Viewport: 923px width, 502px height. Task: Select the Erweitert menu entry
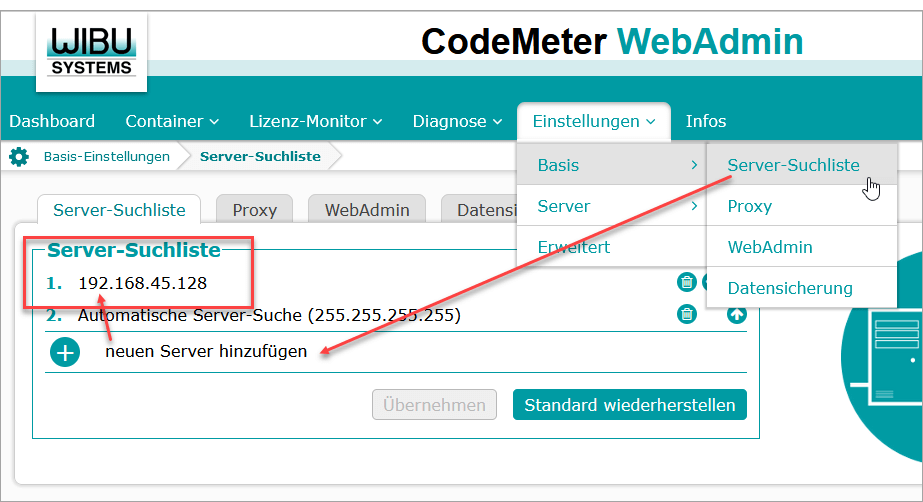tap(611, 247)
